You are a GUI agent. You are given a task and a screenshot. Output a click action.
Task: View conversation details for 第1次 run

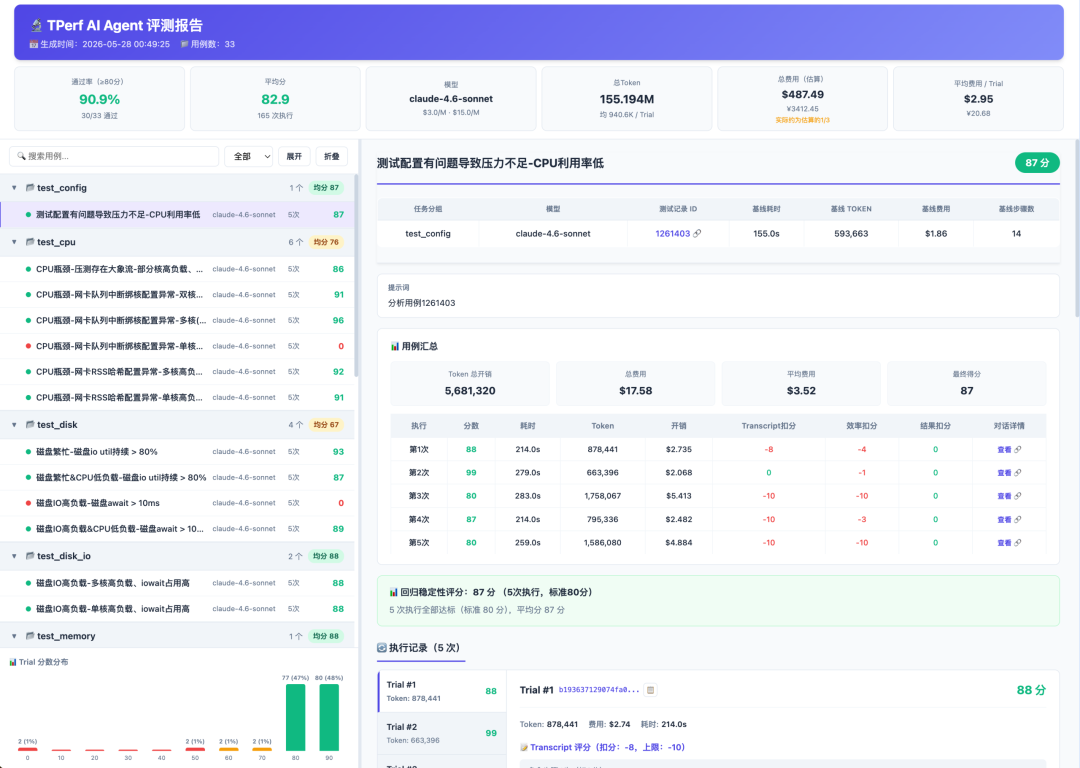[x=1009, y=449]
